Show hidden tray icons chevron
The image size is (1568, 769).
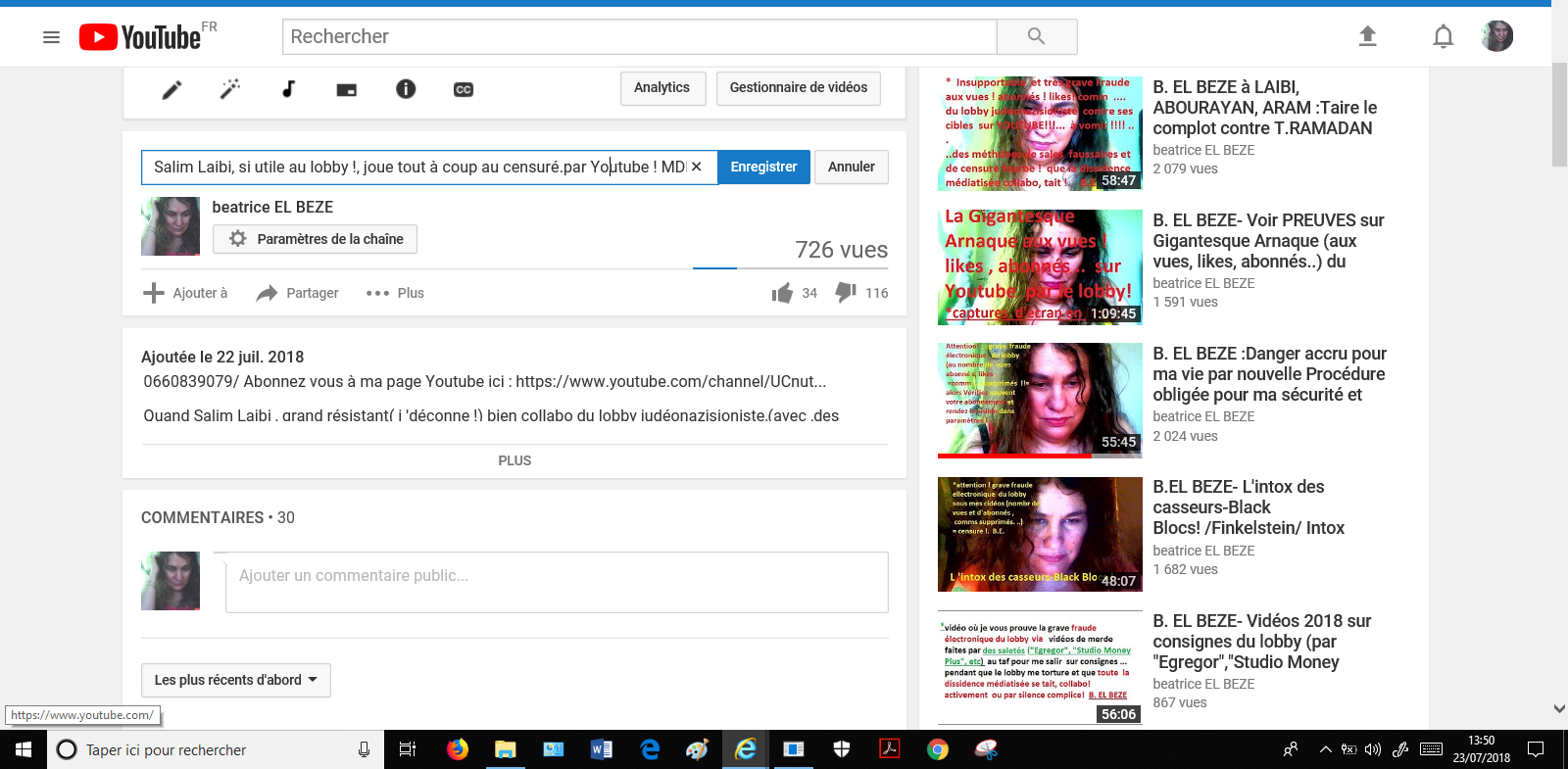[x=1325, y=749]
